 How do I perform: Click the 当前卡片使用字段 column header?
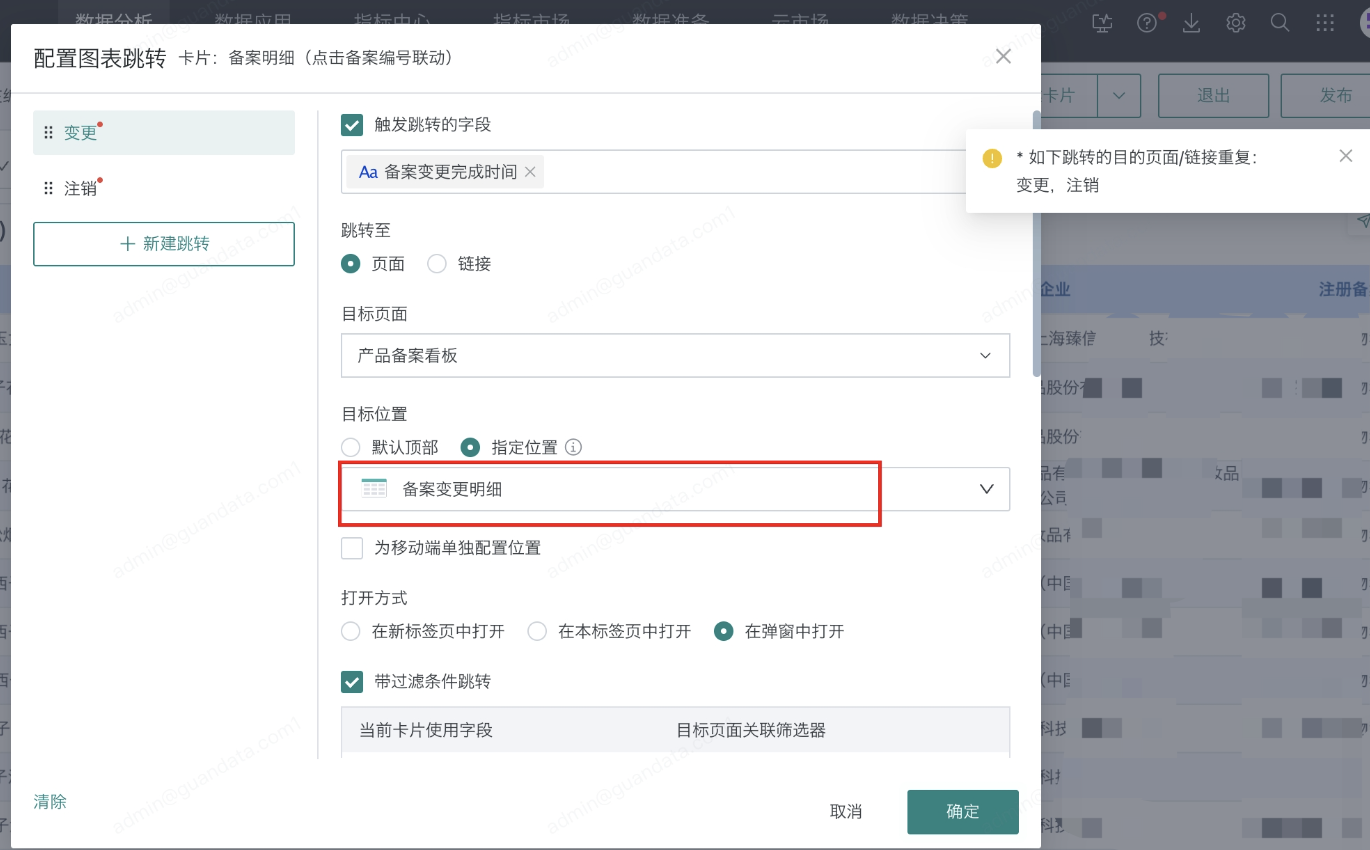tap(426, 730)
